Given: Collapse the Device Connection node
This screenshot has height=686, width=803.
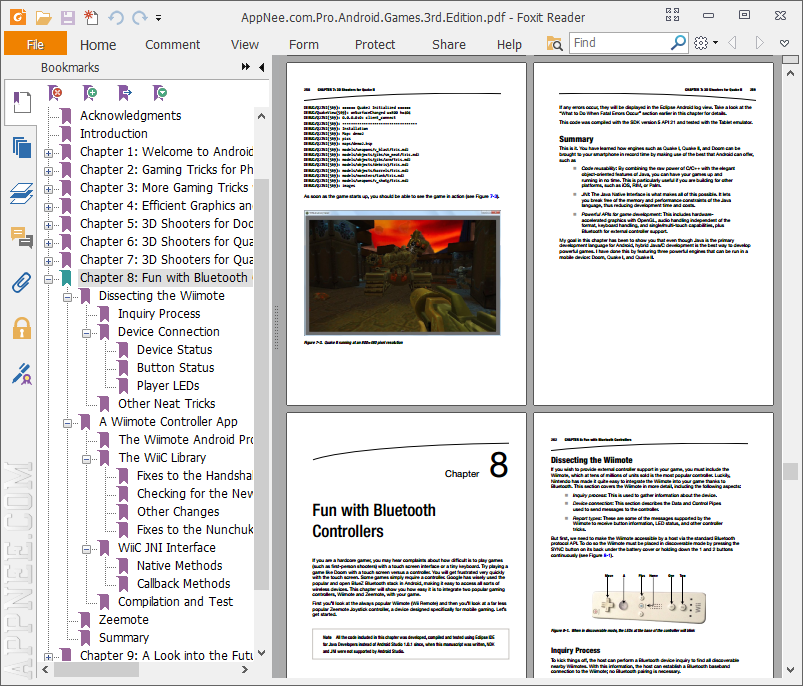Looking at the screenshot, I should pyautogui.click(x=86, y=333).
